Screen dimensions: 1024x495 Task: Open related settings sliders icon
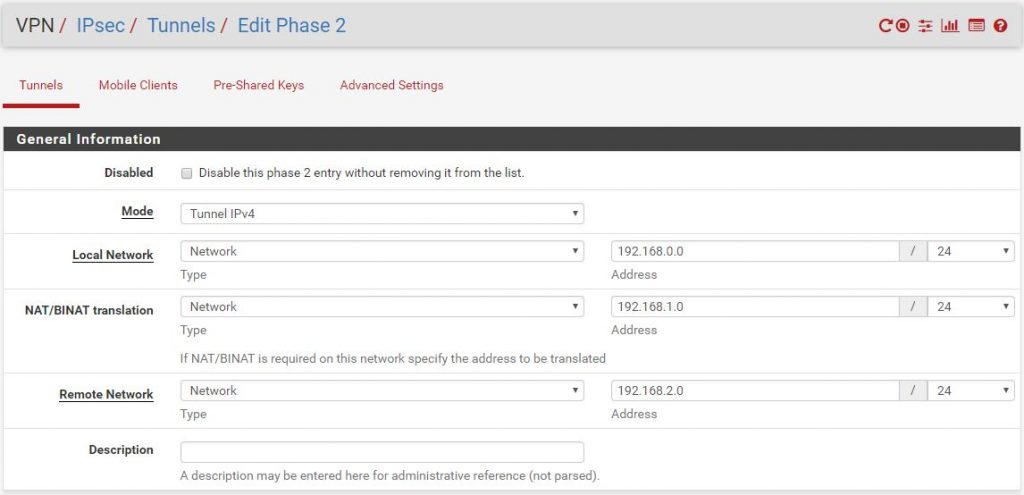coord(926,26)
